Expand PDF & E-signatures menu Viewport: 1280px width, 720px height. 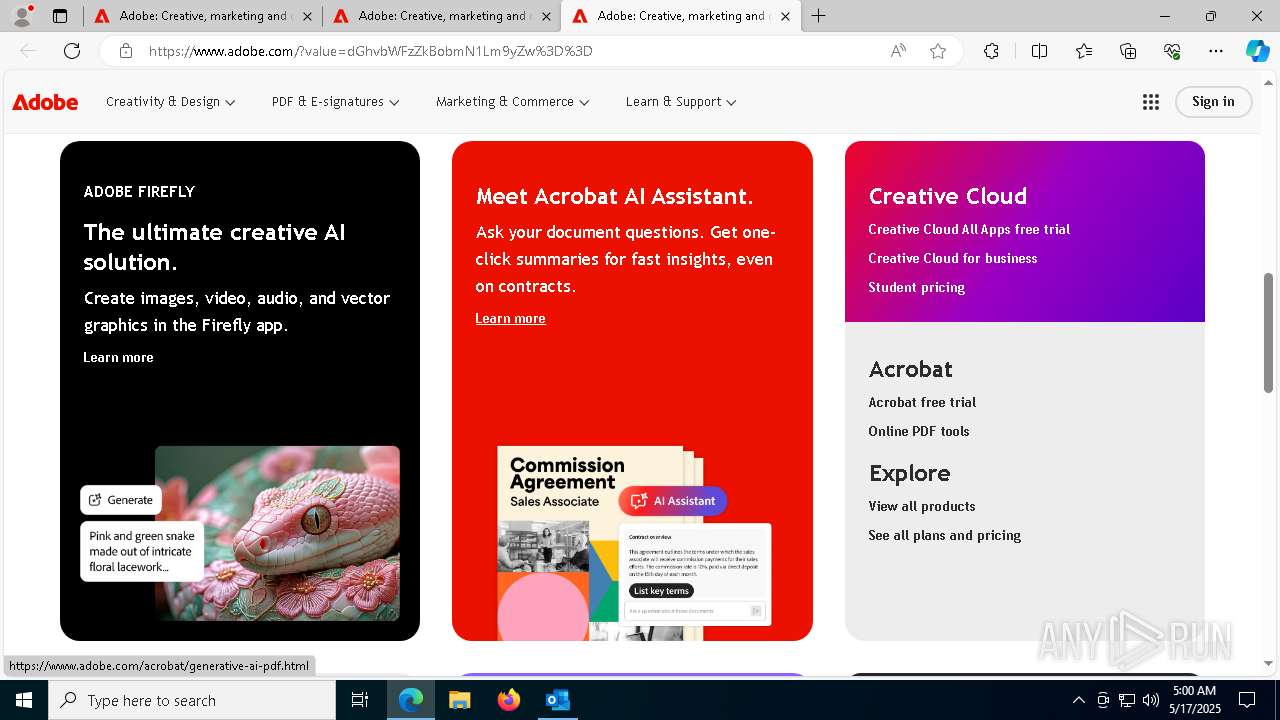[x=335, y=102]
